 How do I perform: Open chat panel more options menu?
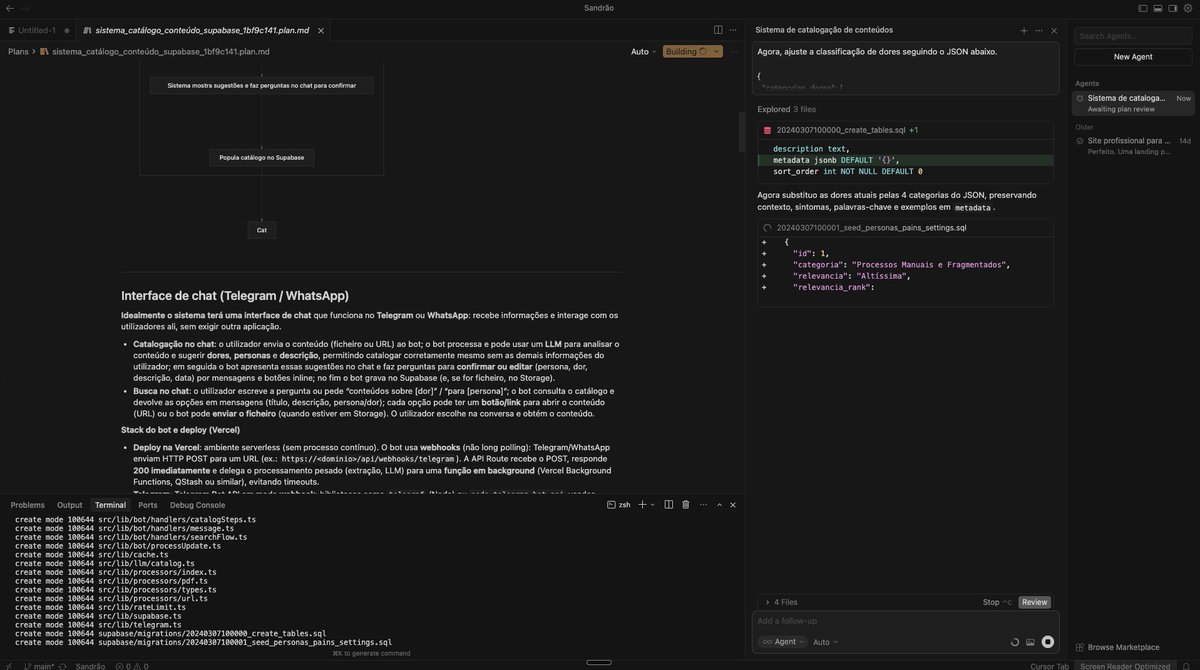tap(1039, 31)
